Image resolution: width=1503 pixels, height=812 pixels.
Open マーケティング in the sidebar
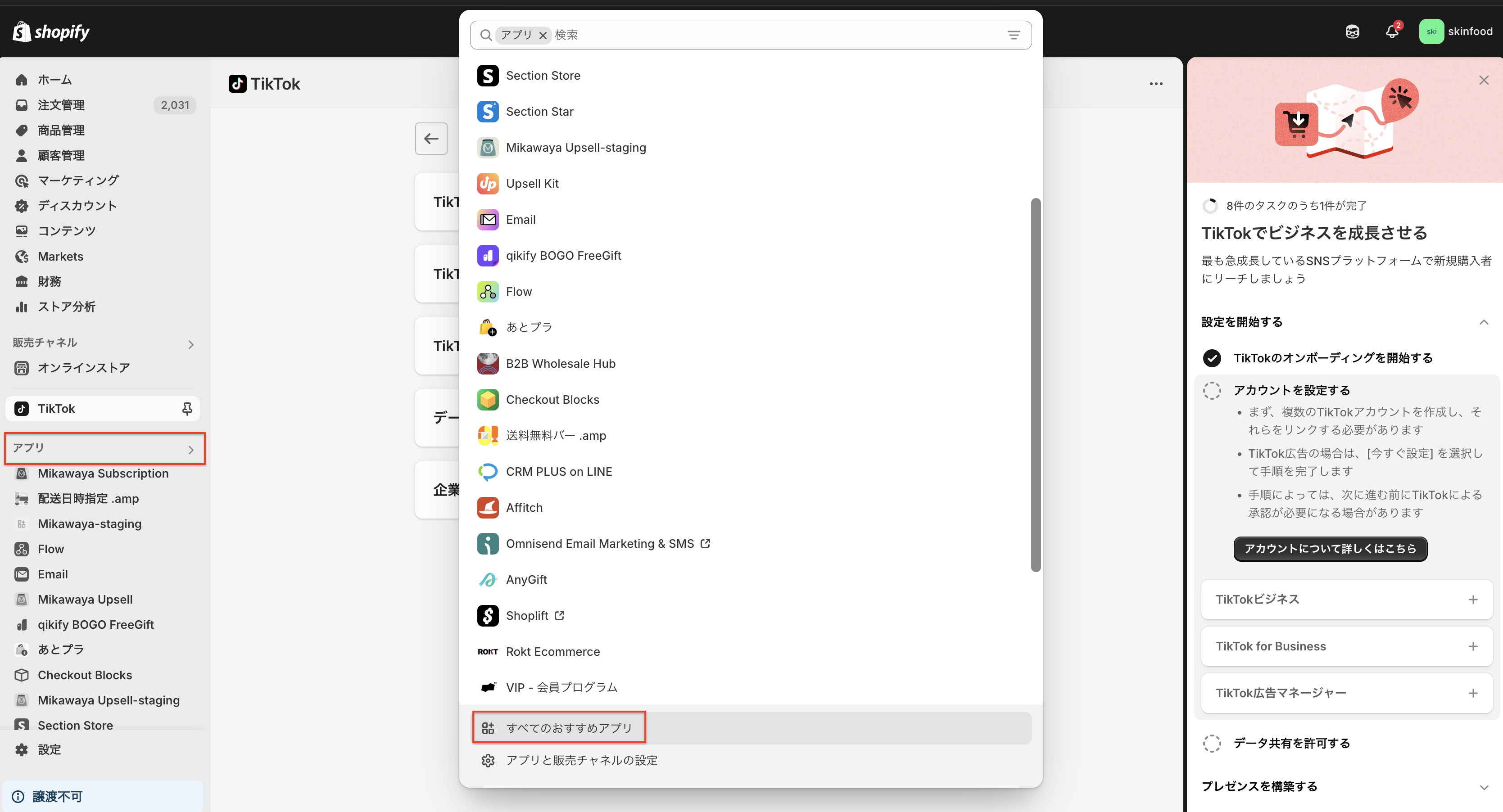(103, 181)
